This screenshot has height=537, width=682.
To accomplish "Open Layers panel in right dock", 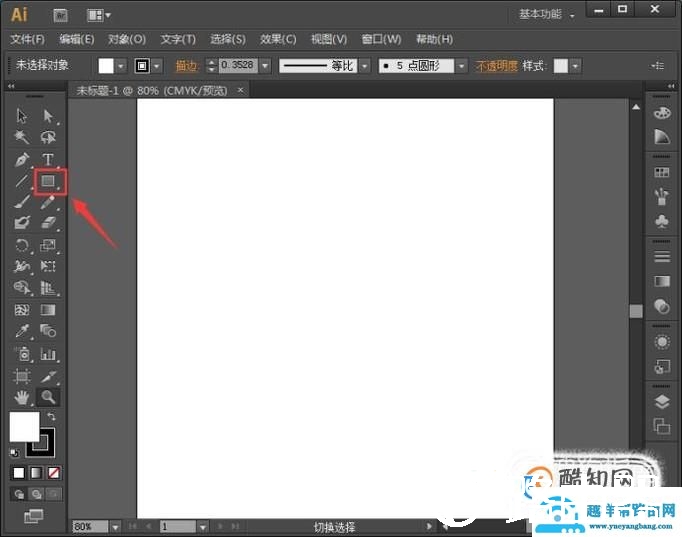I will point(662,402).
